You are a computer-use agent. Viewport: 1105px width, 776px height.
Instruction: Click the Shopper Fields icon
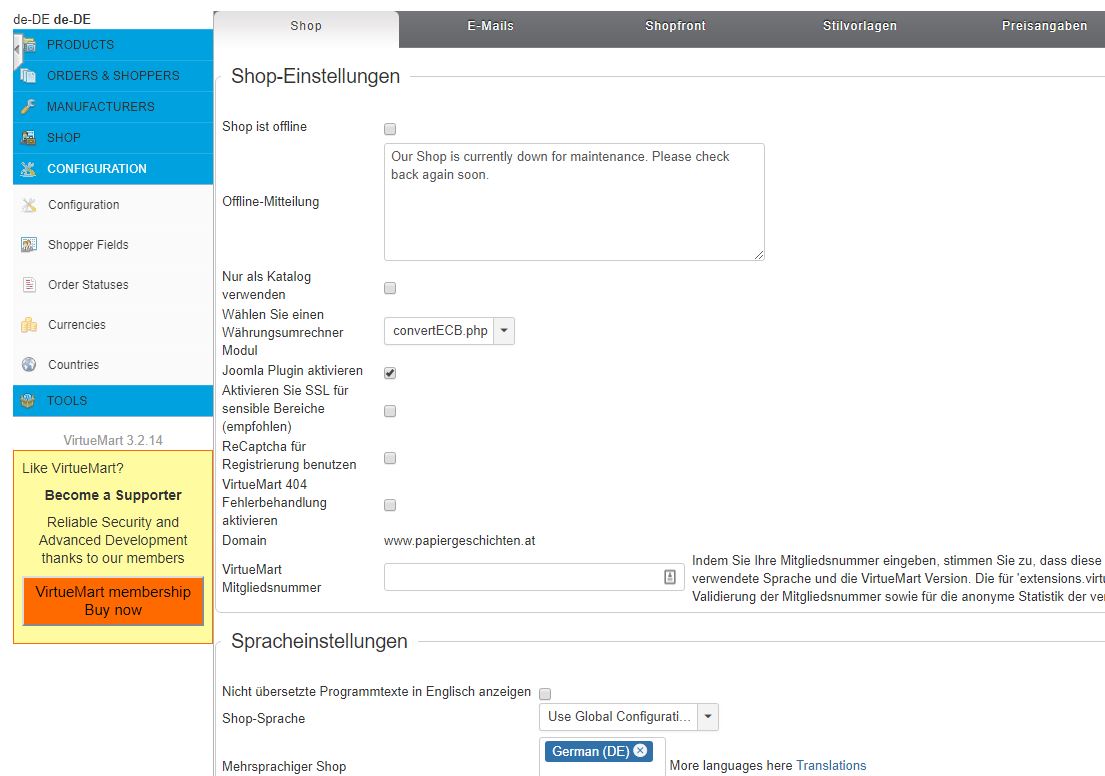click(x=29, y=245)
